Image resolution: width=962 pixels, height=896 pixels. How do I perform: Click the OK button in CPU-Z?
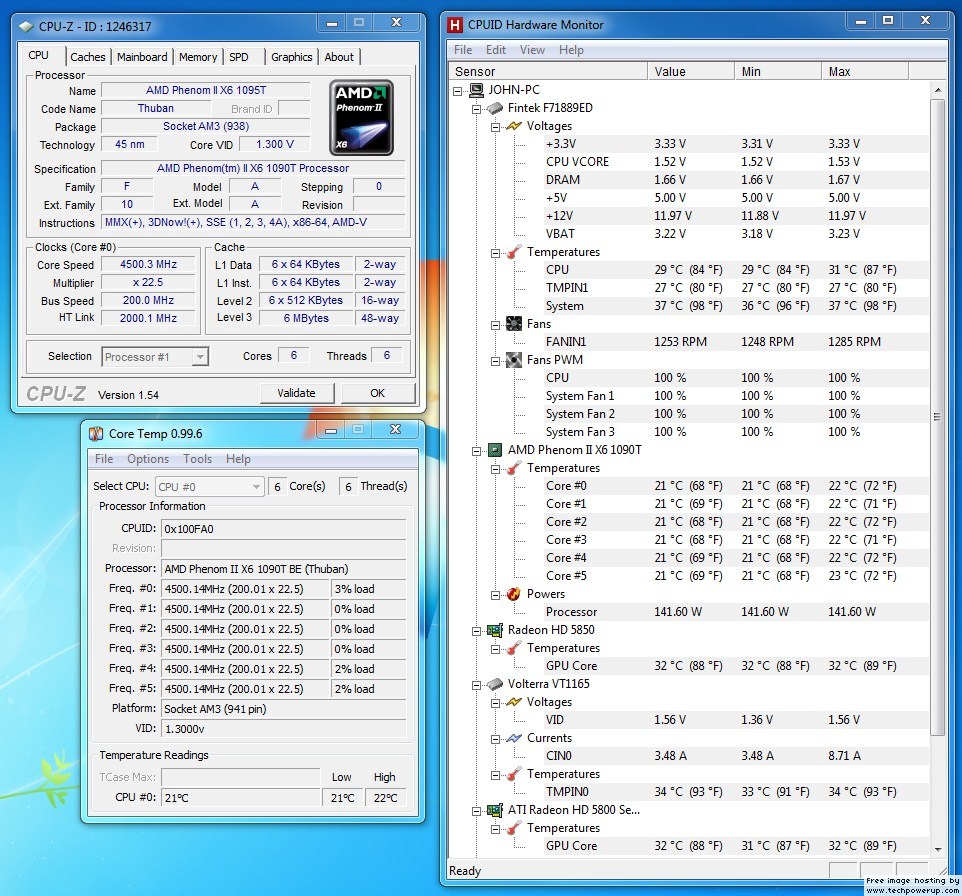[377, 393]
